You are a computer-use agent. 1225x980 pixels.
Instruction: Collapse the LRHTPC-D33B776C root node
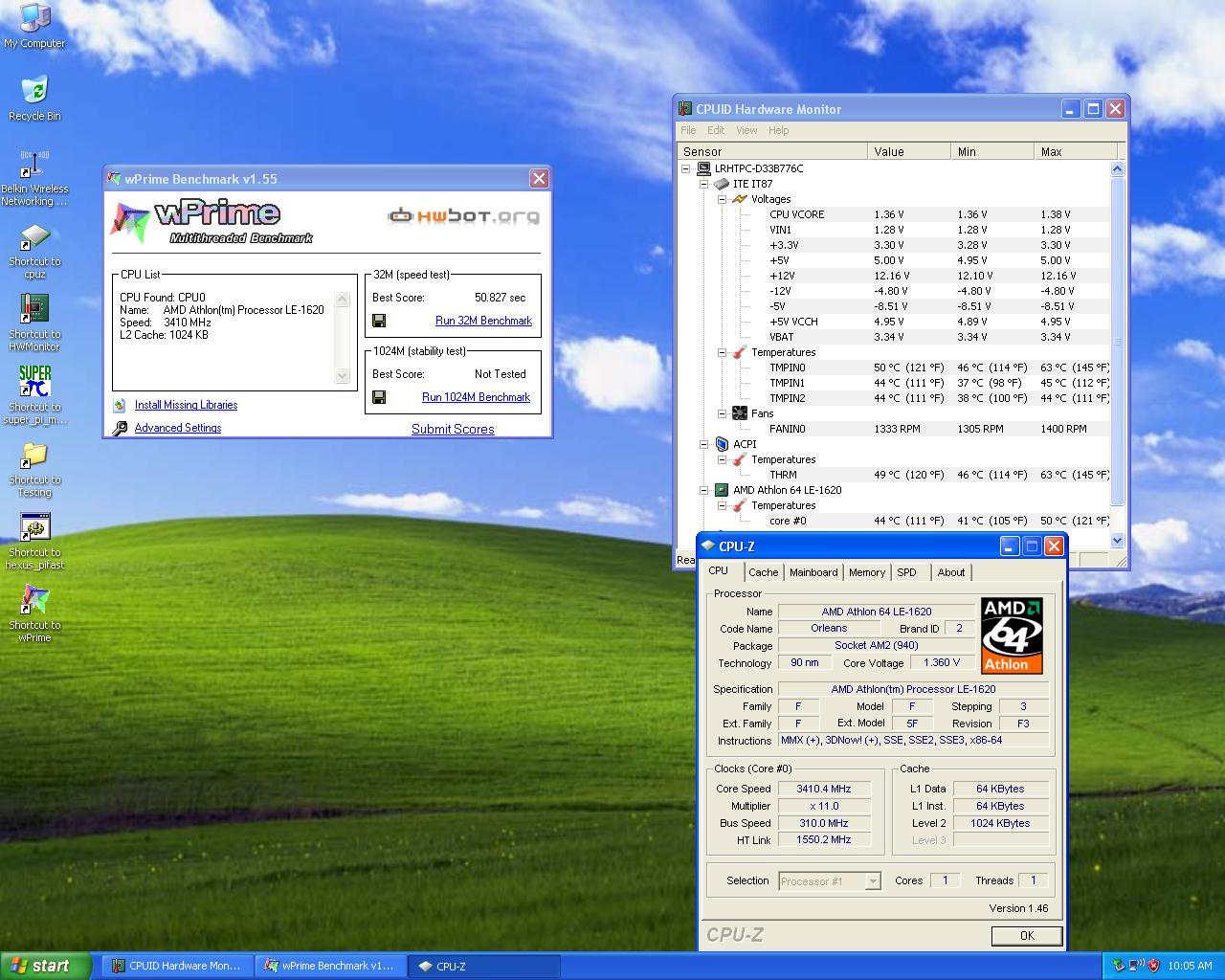(x=686, y=168)
